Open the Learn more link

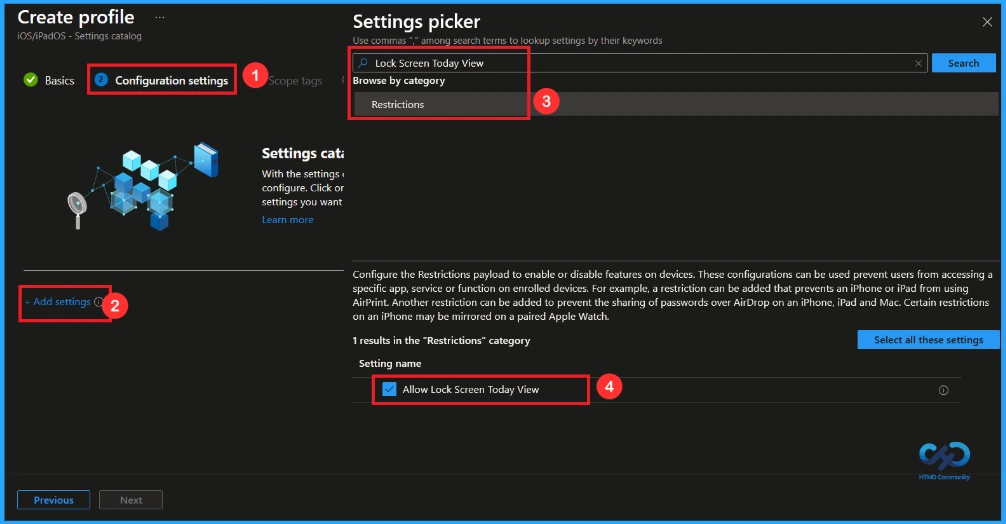coord(287,219)
